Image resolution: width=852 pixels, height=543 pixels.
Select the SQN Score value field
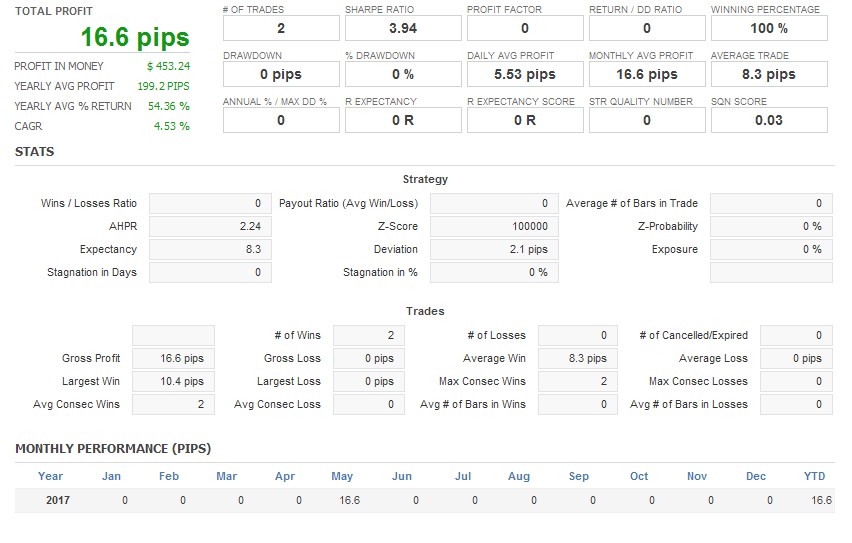768,120
